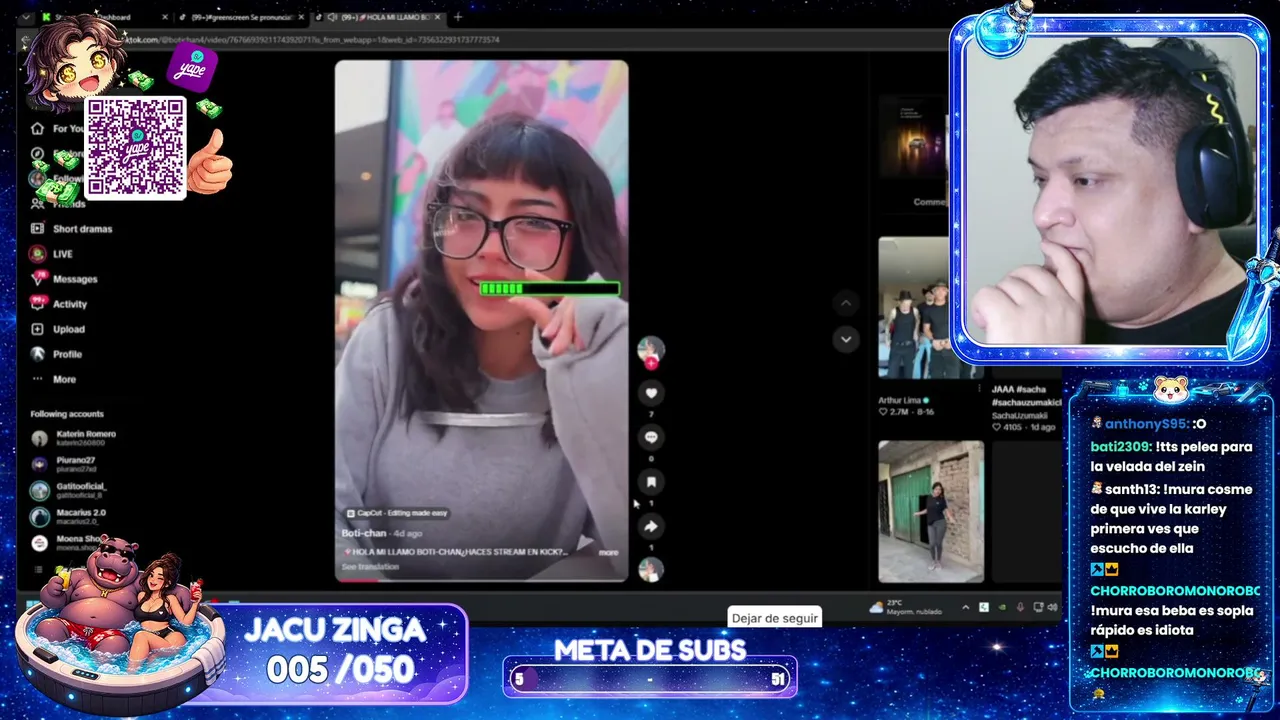Viewport: 1280px width, 720px height.
Task: Switch to the HOLA MI LLAMO tab
Action: pos(379,17)
